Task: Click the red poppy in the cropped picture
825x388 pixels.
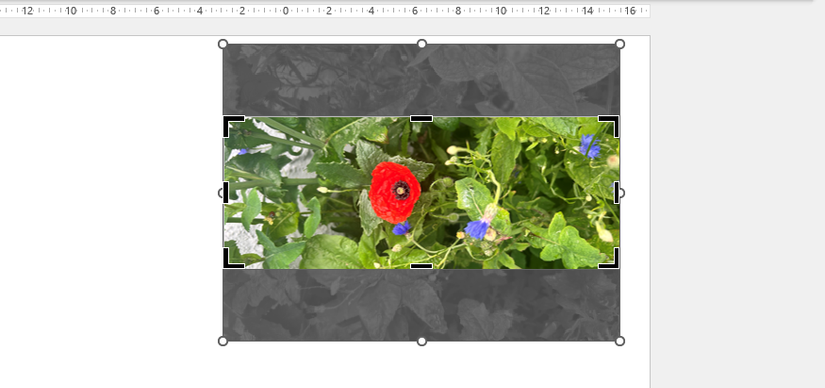Action: click(394, 192)
